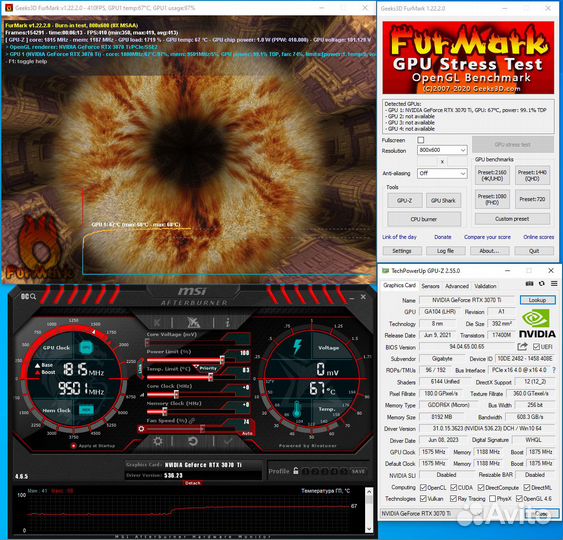Click Afterburner profile SAVE button
This screenshot has height=540, width=563.
tap(358, 471)
